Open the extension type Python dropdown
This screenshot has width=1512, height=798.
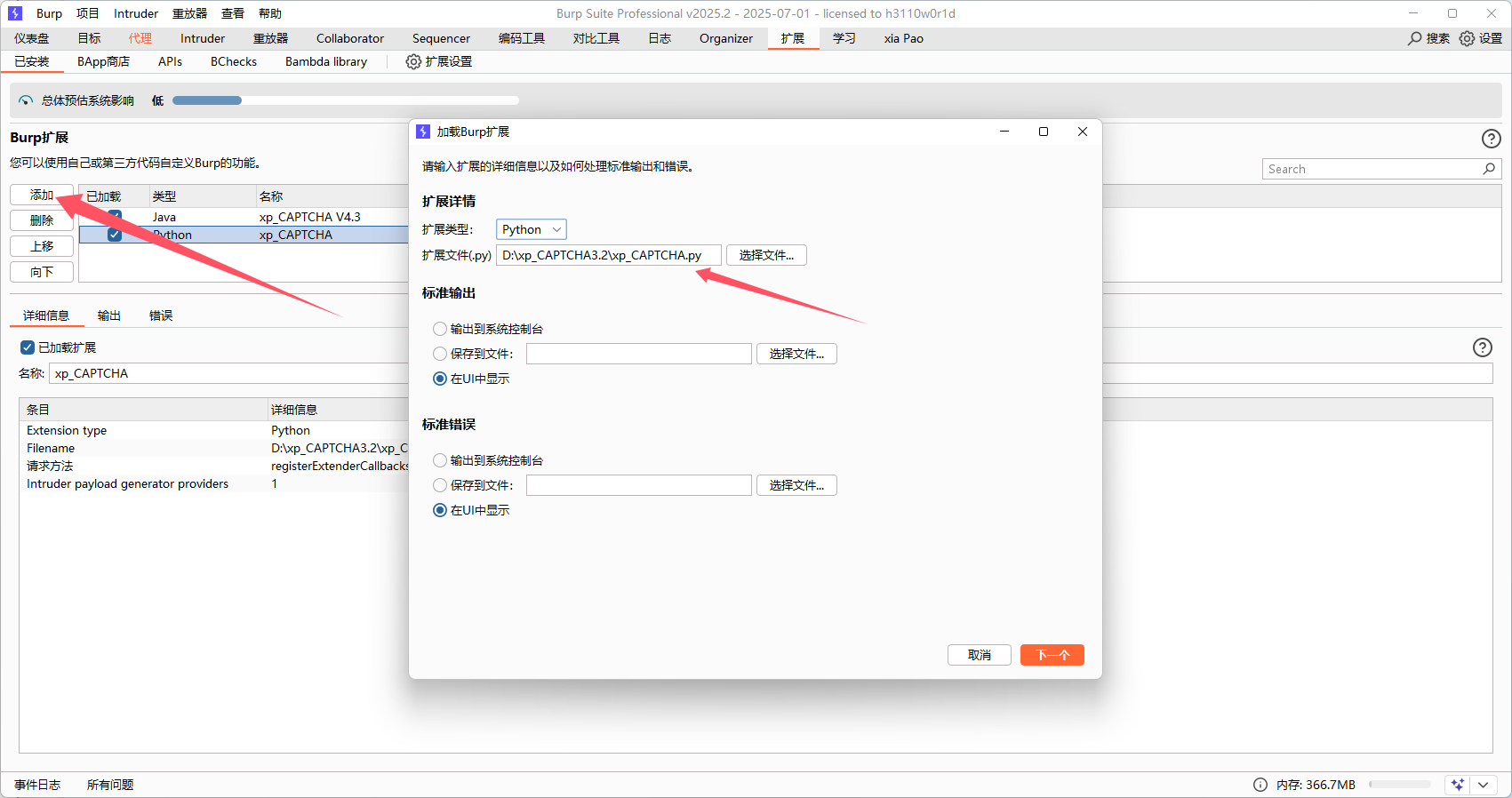[531, 229]
